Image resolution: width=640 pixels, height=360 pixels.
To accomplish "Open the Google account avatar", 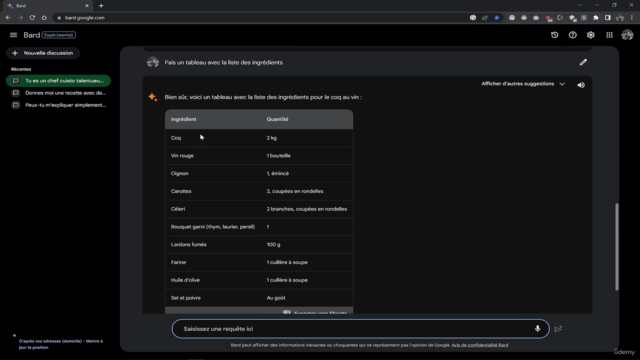I will point(627,35).
